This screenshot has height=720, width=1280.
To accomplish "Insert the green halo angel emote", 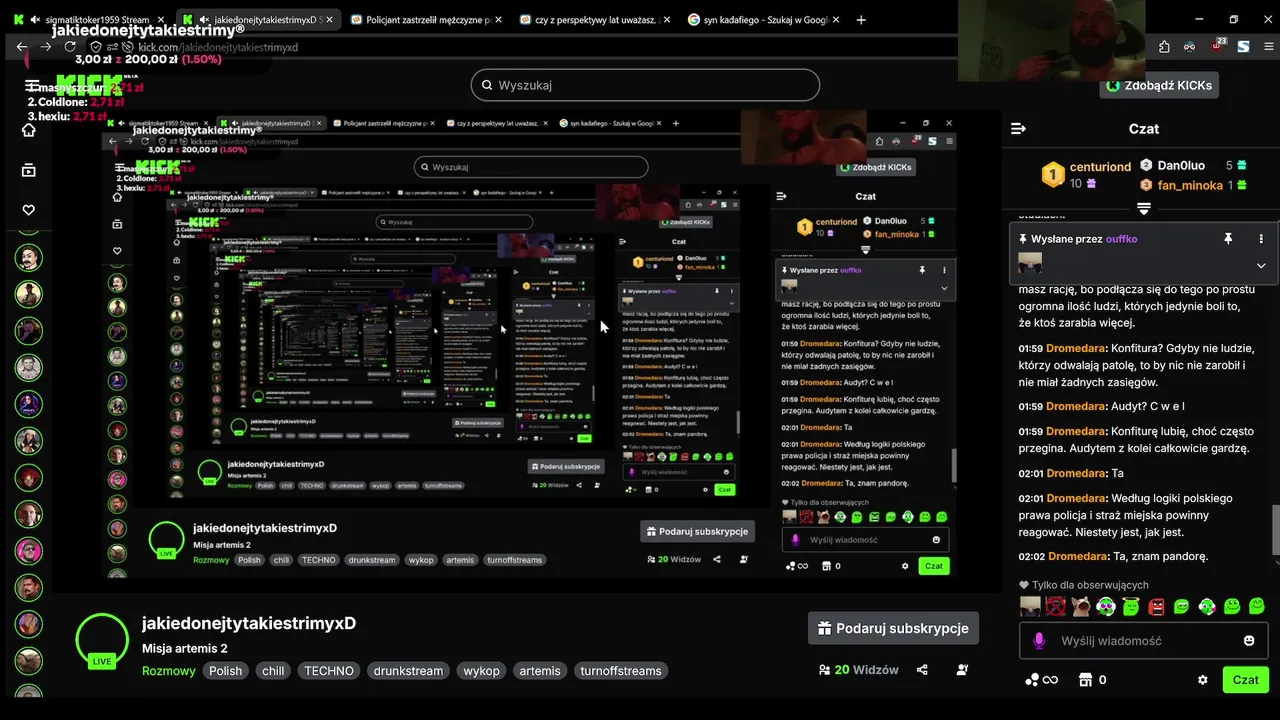I will (1131, 606).
